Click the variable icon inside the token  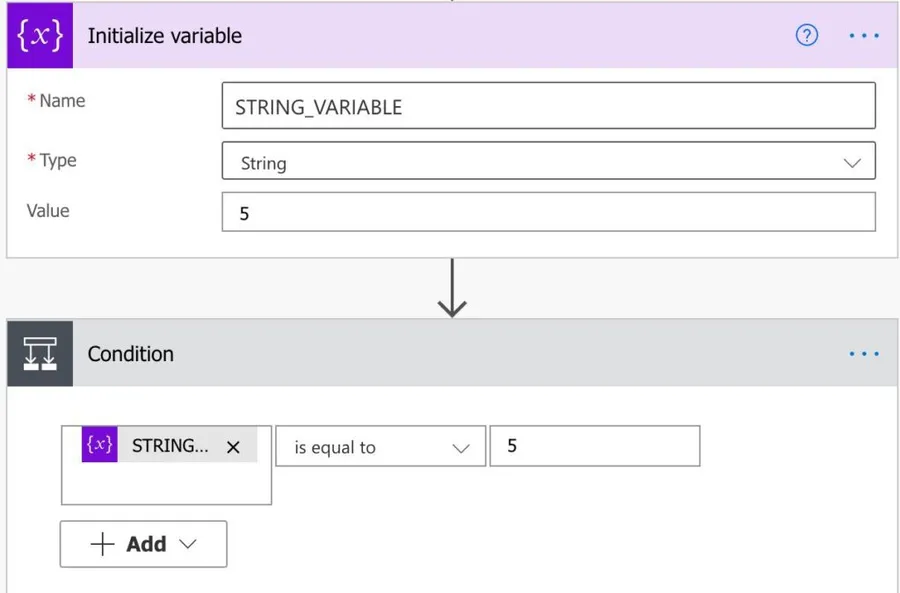(100, 446)
